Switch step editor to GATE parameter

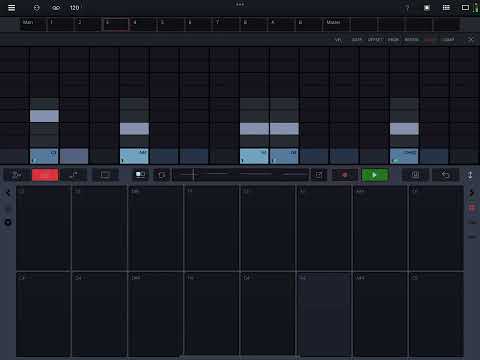tap(357, 40)
